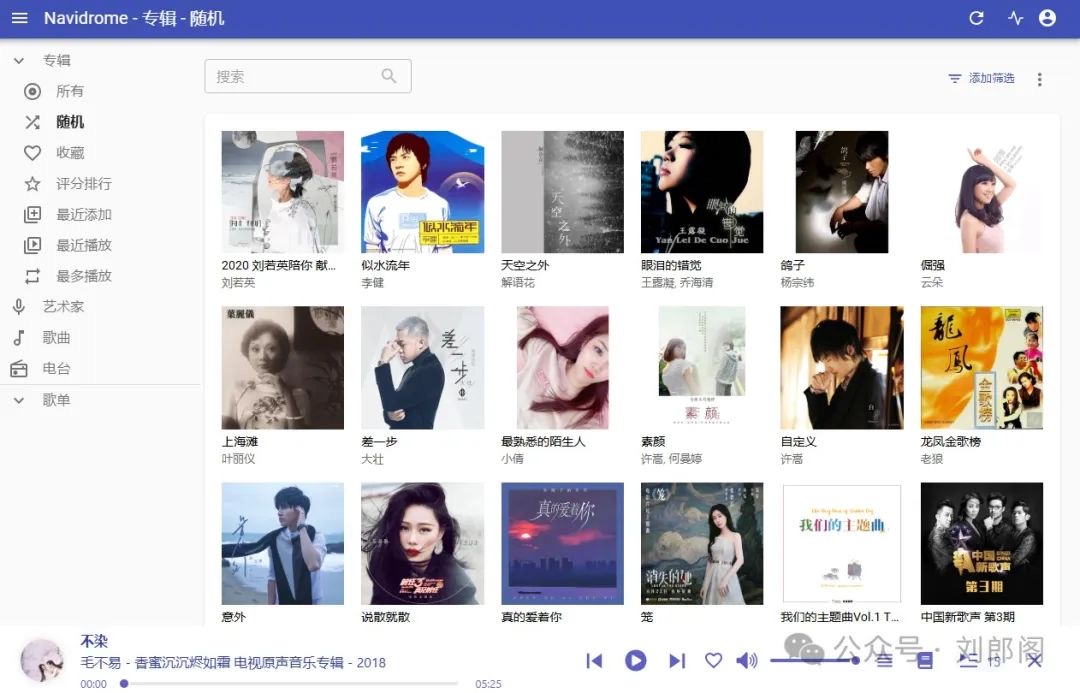Open the three-dot more options menu
Viewport: 1080px width, 693px height.
[1039, 79]
